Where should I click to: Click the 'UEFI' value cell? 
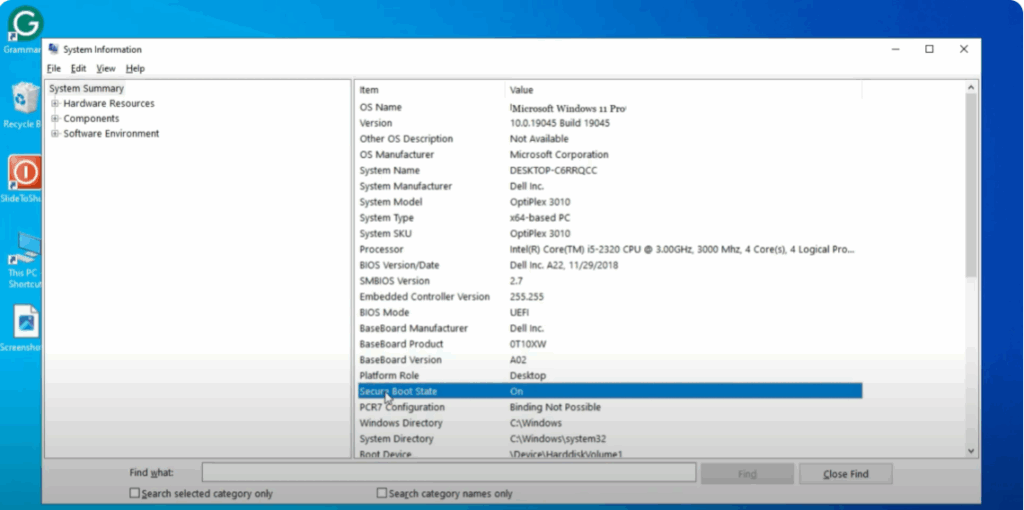520,312
